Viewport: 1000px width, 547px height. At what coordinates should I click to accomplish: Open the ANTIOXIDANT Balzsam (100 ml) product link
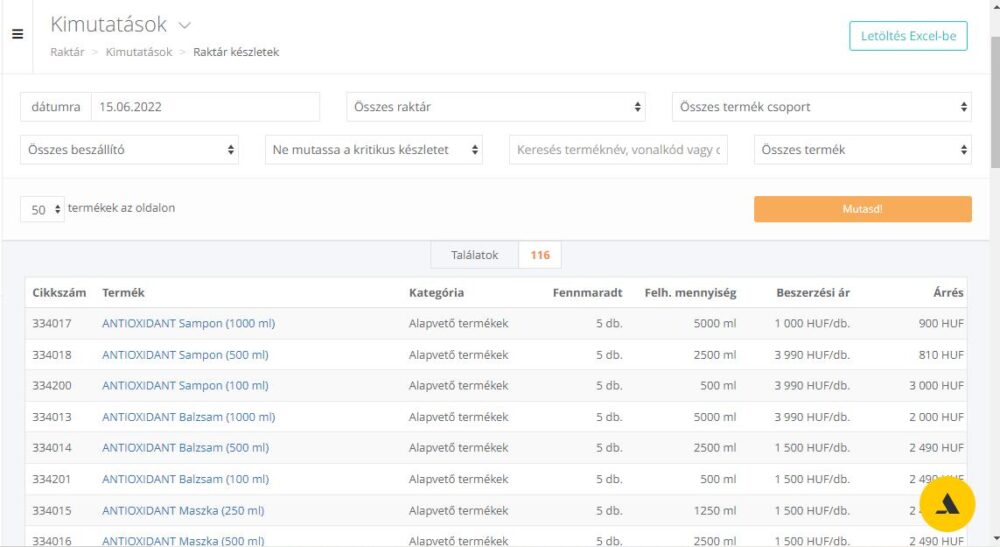(x=185, y=479)
